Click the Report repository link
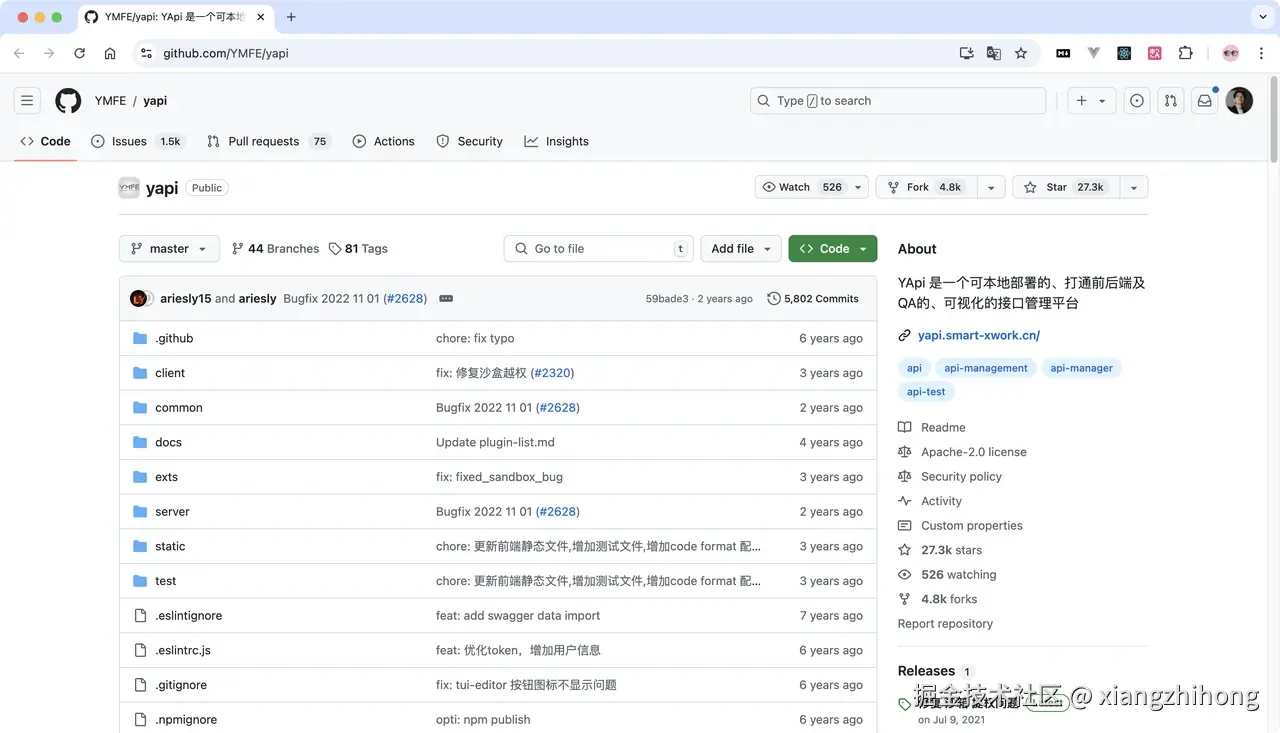Image resolution: width=1280 pixels, height=733 pixels. coord(945,624)
